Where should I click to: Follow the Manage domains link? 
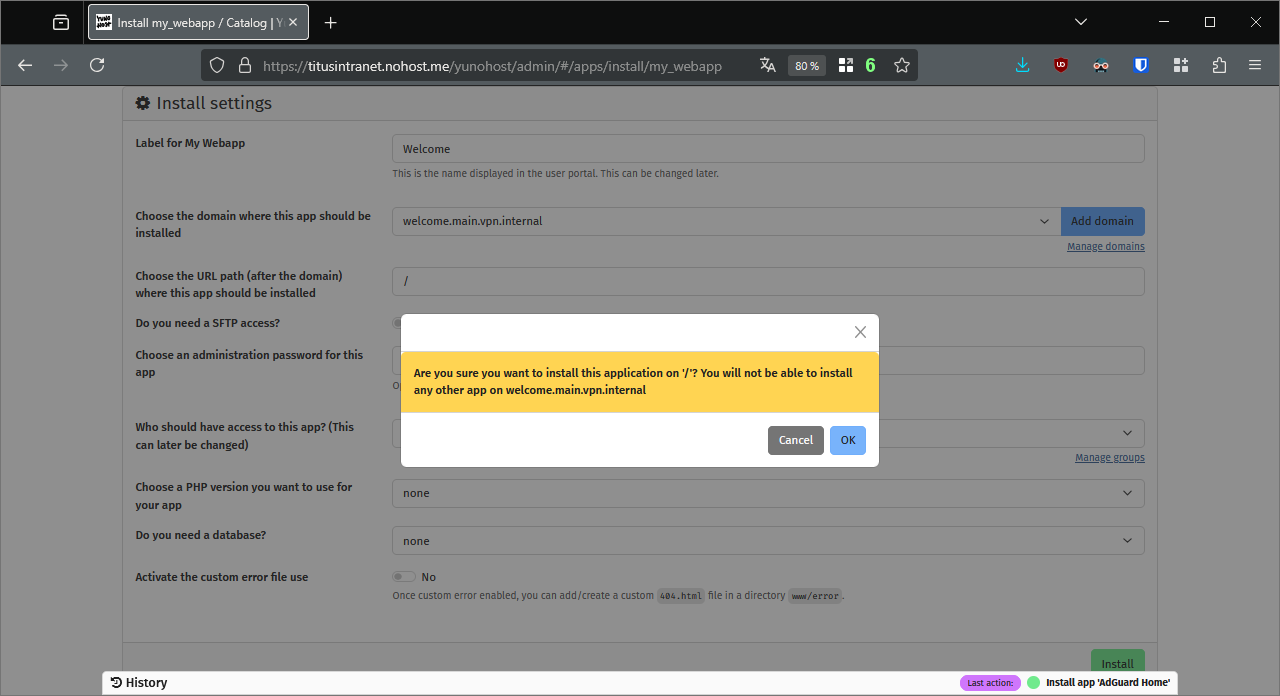[x=1105, y=246]
